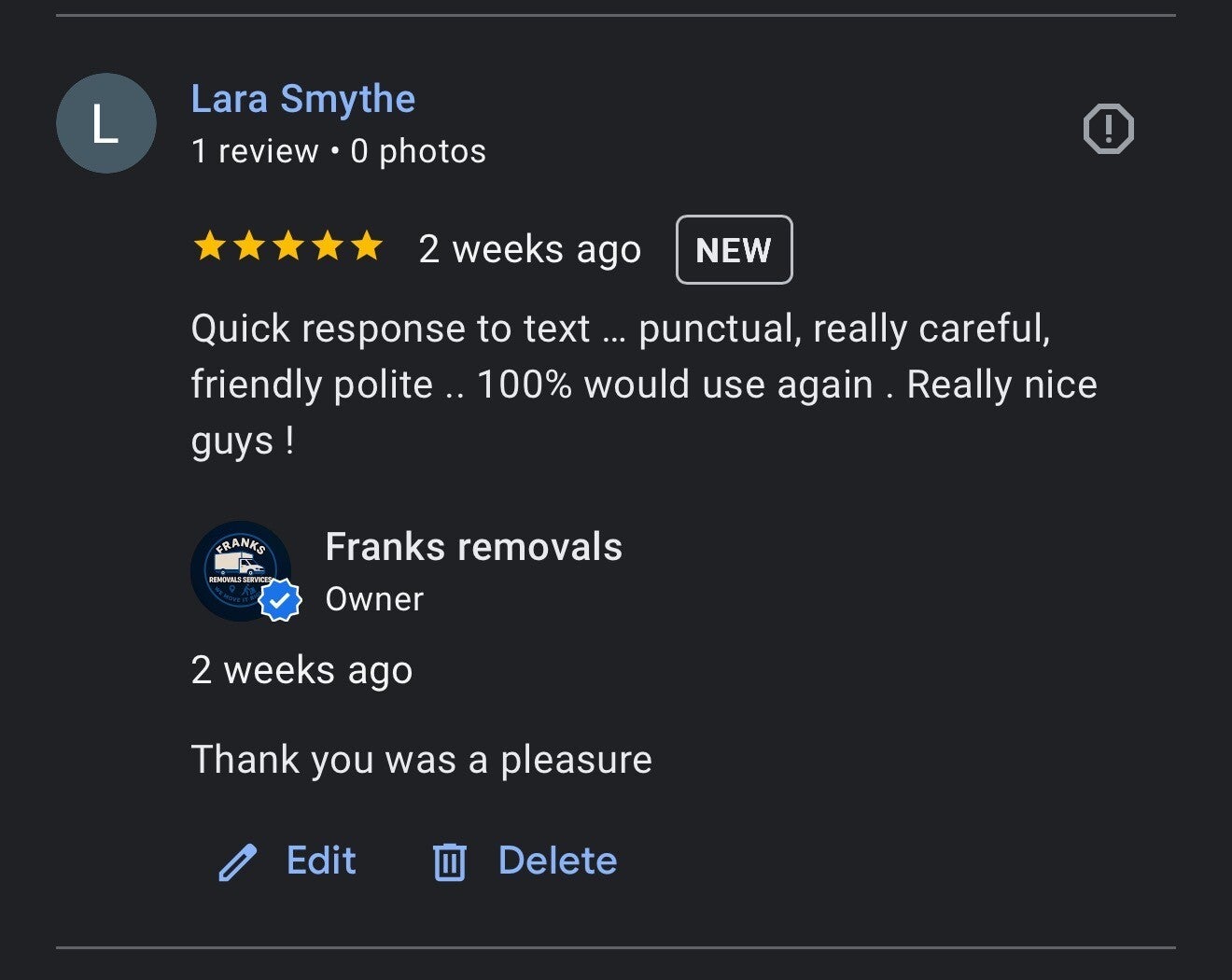This screenshot has width=1232, height=980.
Task: Click the NEW badge on the review
Action: click(x=734, y=250)
